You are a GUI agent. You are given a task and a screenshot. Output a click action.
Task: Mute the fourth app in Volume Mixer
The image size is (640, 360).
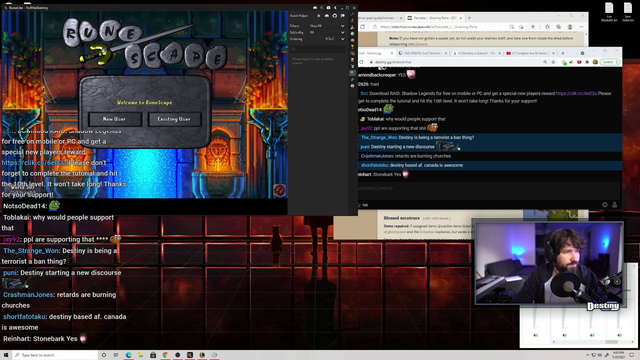point(620,336)
